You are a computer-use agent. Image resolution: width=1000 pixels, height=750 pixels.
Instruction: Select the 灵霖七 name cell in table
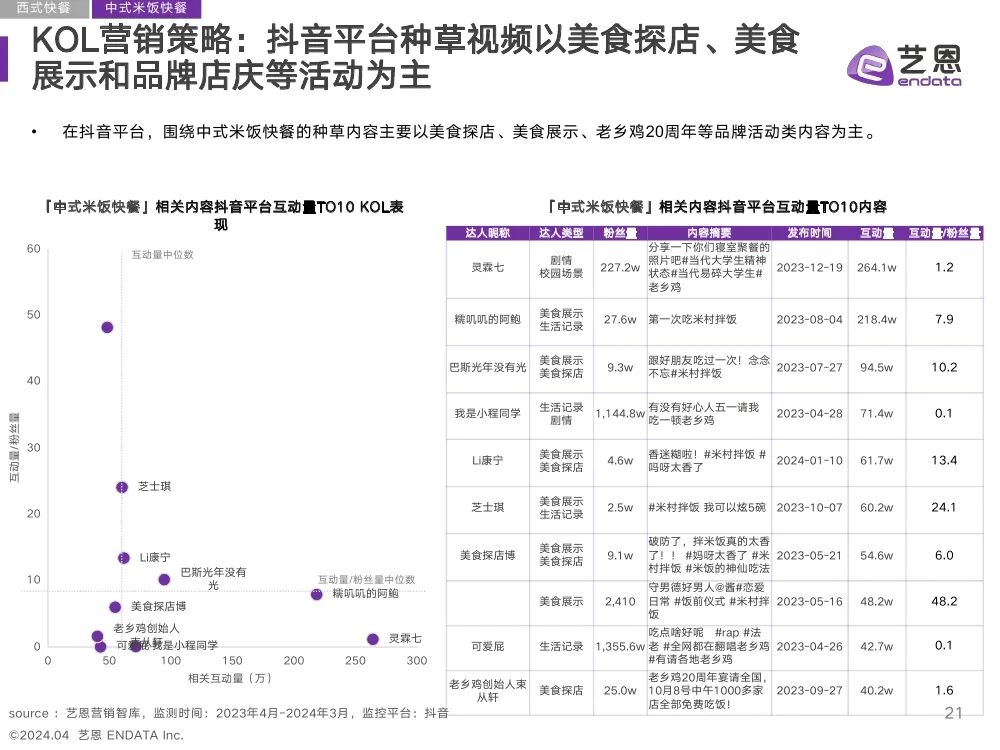pyautogui.click(x=488, y=268)
